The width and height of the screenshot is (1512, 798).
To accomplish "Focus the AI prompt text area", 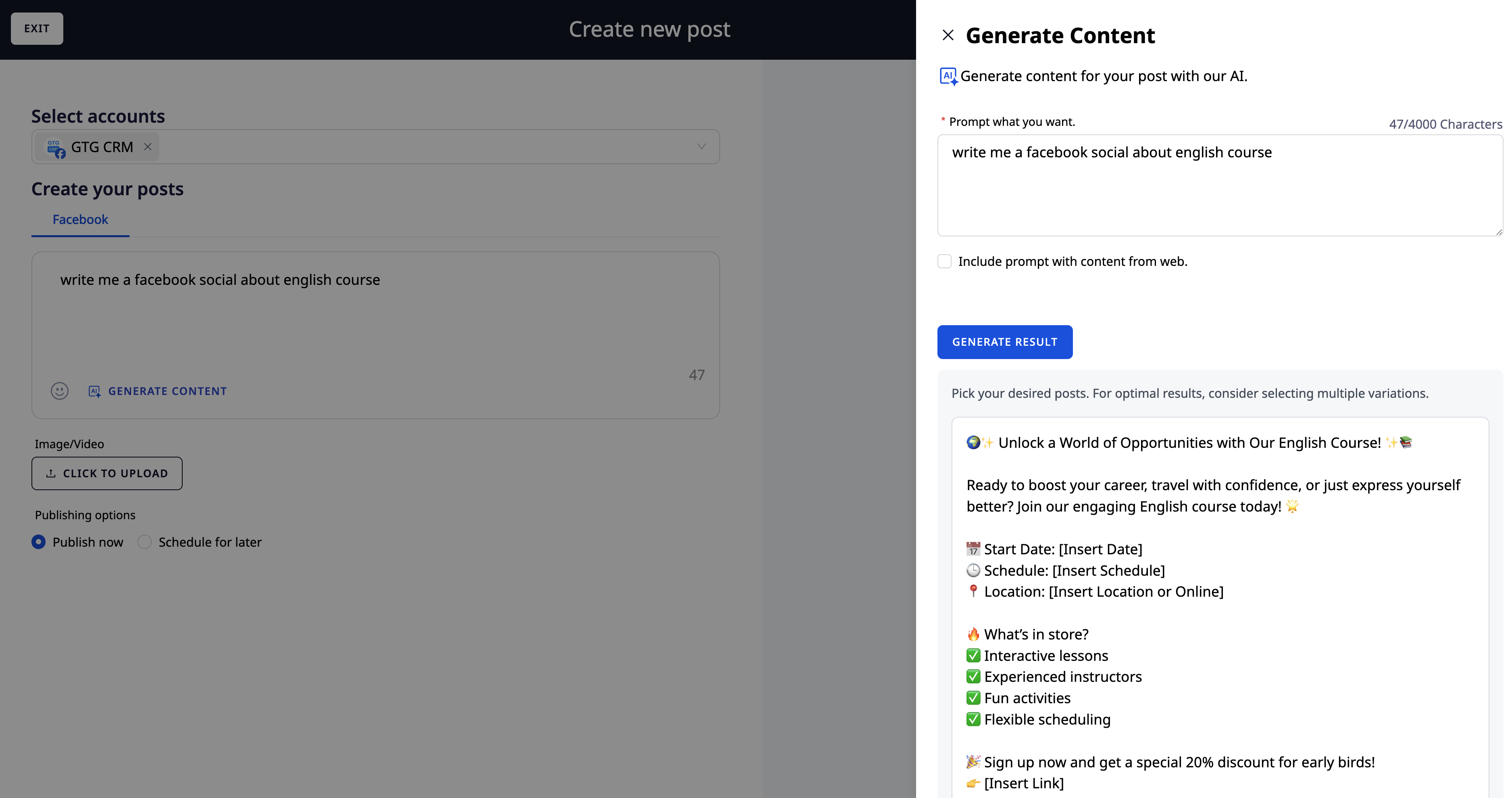I will tap(1219, 186).
